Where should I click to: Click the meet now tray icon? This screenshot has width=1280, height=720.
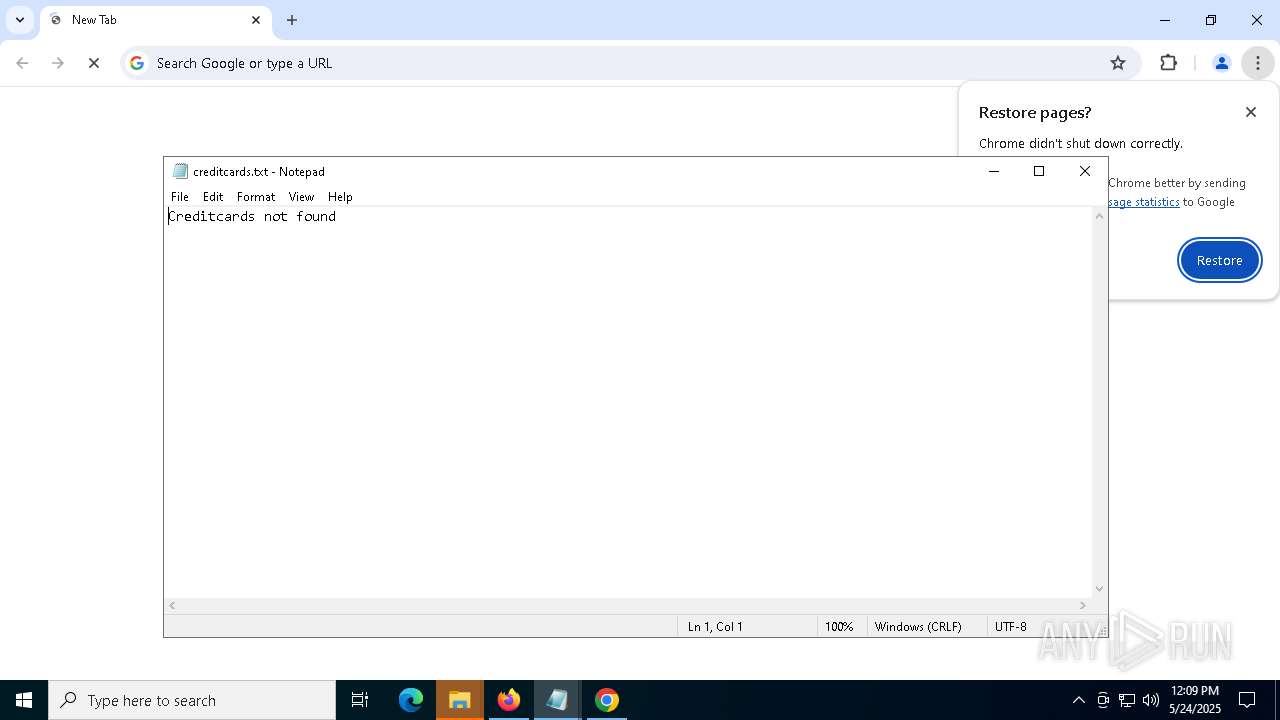tap(1103, 700)
